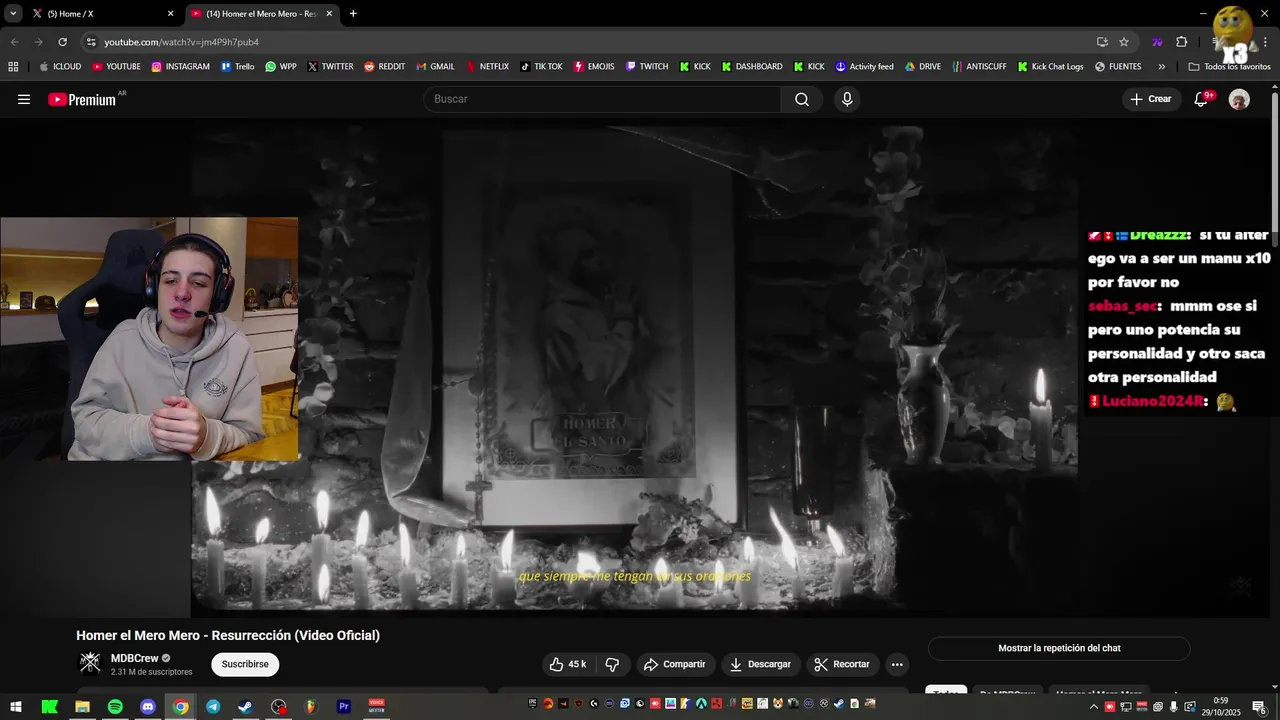Open Discord from the taskbar
The image size is (1280, 720).
148,706
